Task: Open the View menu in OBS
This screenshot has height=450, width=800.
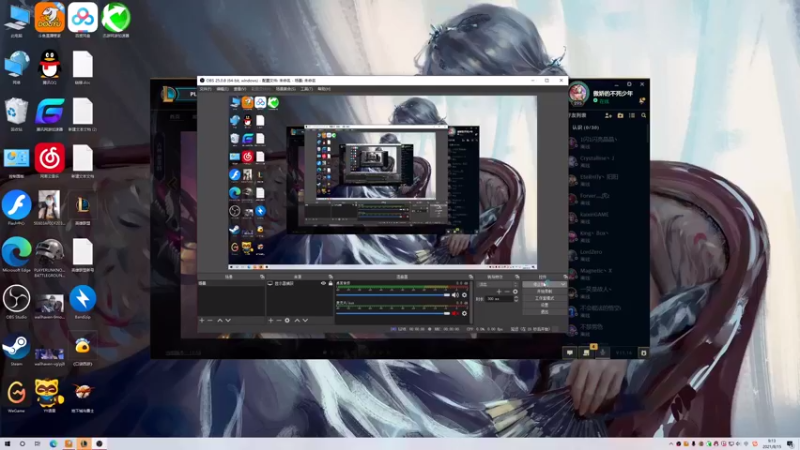Action: (x=240, y=89)
